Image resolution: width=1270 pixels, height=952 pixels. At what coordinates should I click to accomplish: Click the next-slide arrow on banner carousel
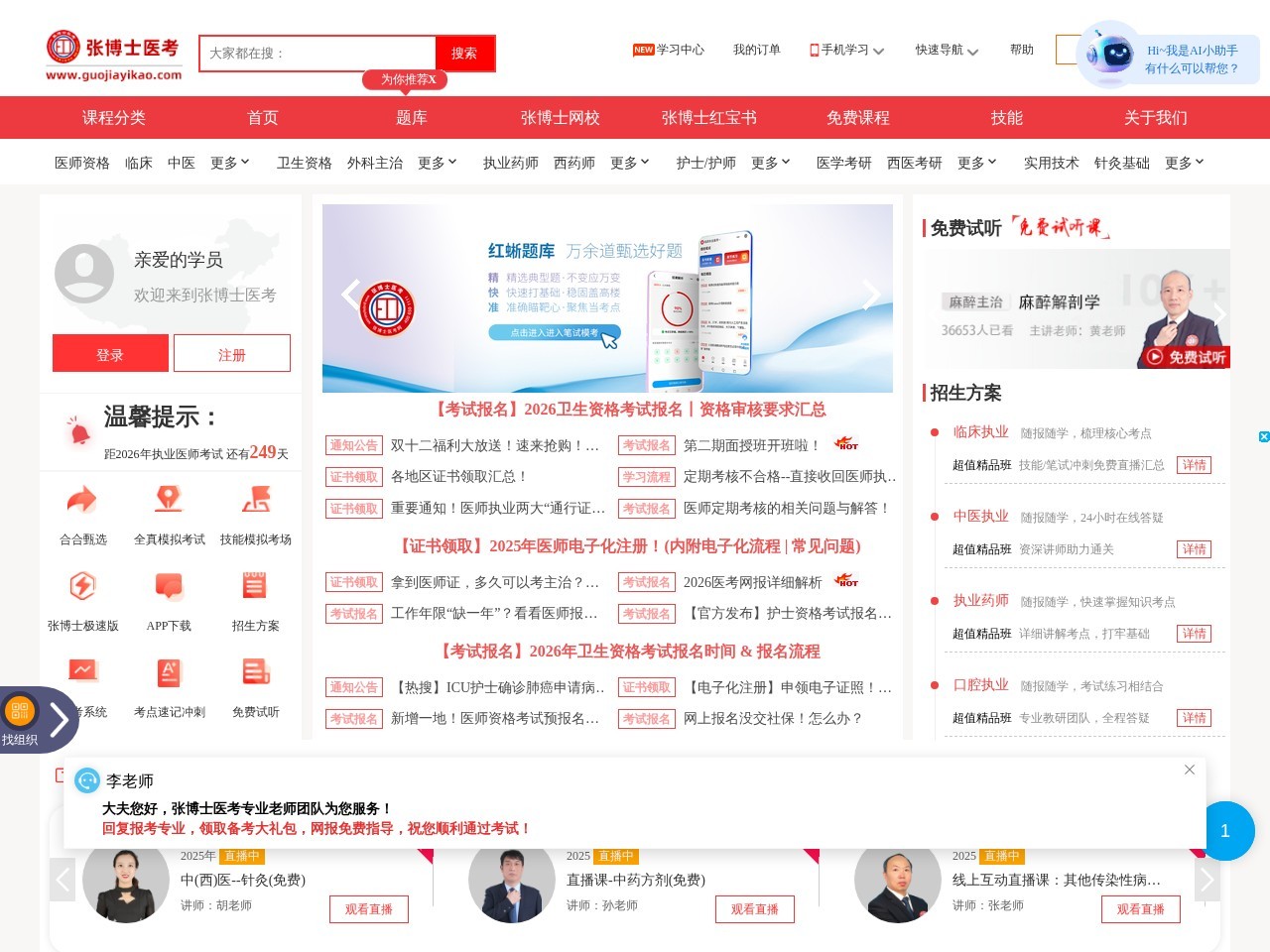coord(870,295)
